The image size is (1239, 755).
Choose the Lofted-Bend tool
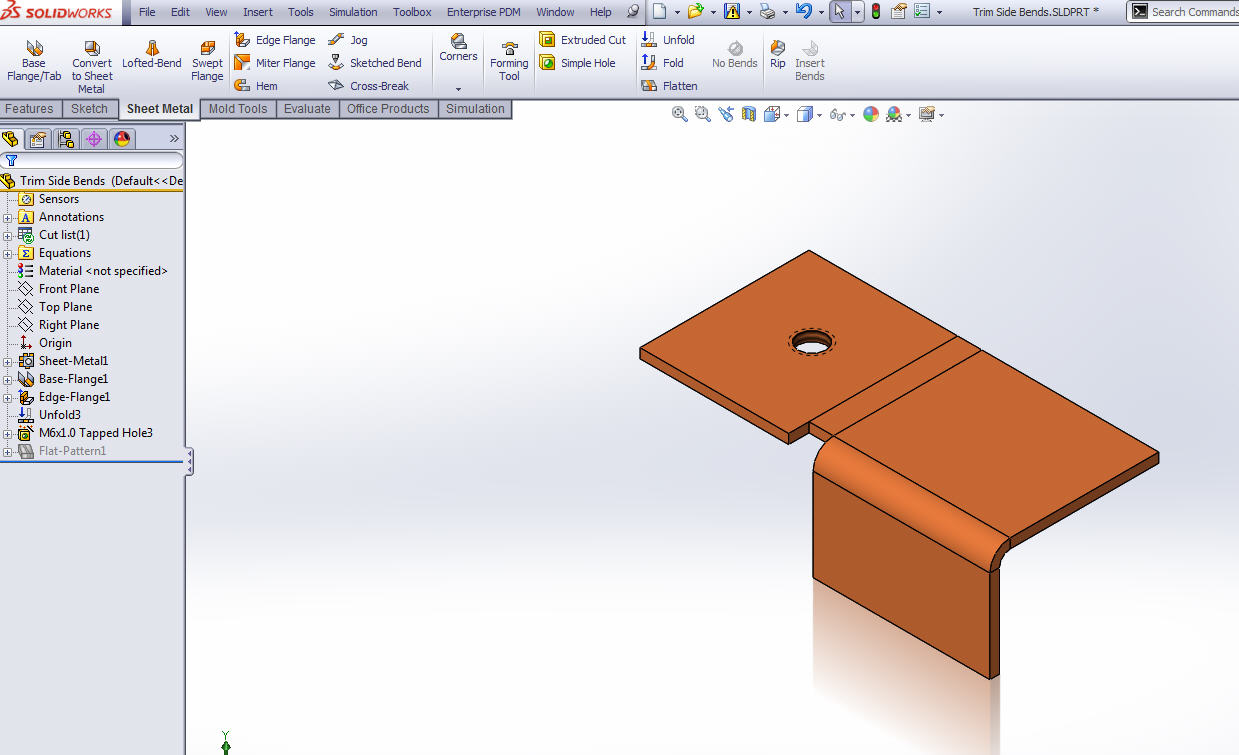(x=152, y=54)
